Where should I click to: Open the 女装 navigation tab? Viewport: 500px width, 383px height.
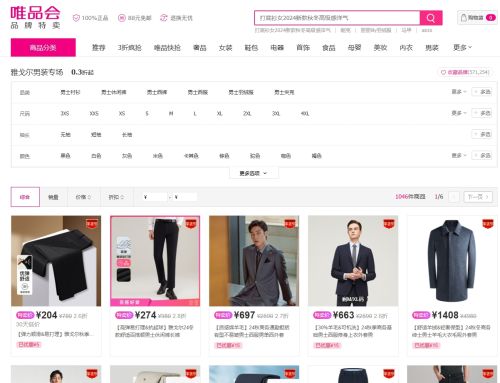[225, 48]
